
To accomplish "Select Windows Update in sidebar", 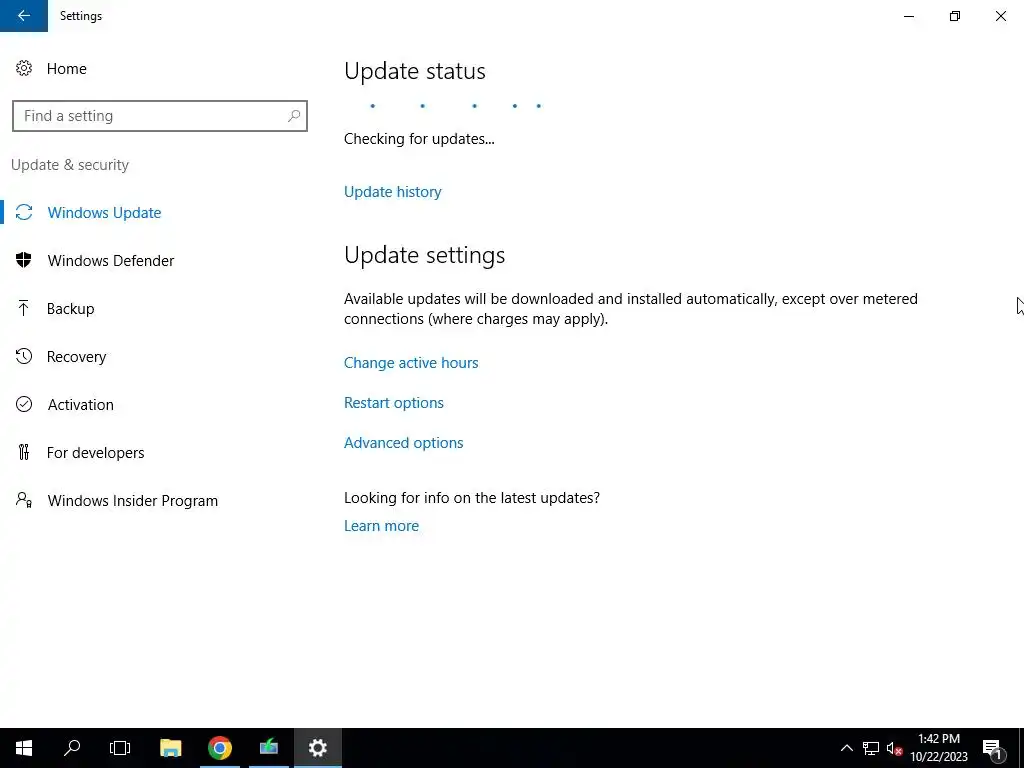I will coord(104,213).
